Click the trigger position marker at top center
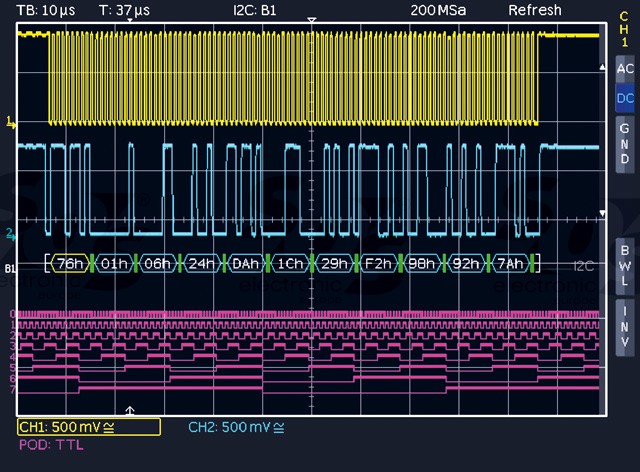 tap(312, 20)
